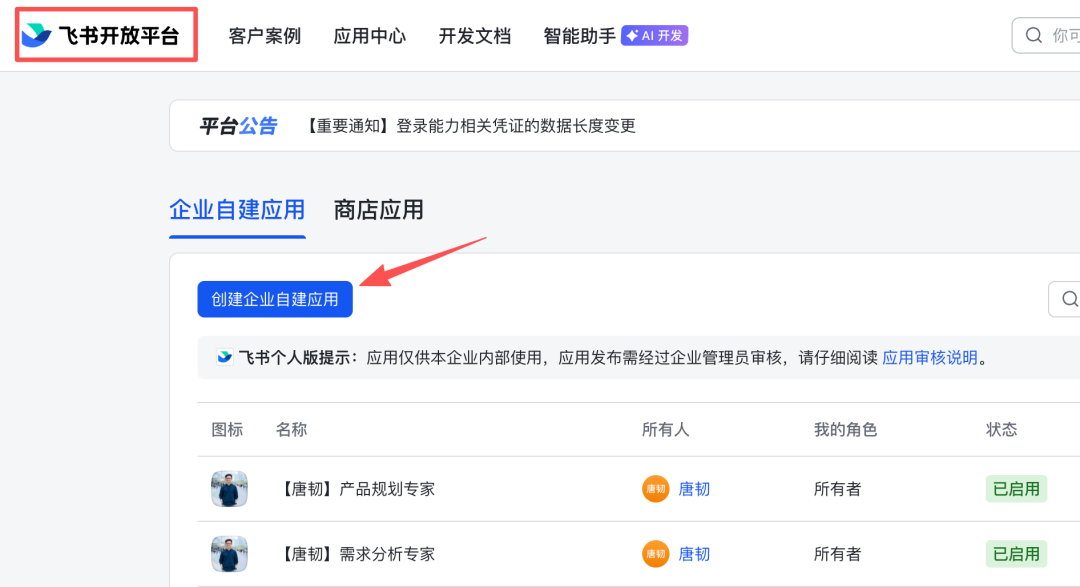
Task: Open 智能助手 in the top navigation
Action: click(x=579, y=34)
